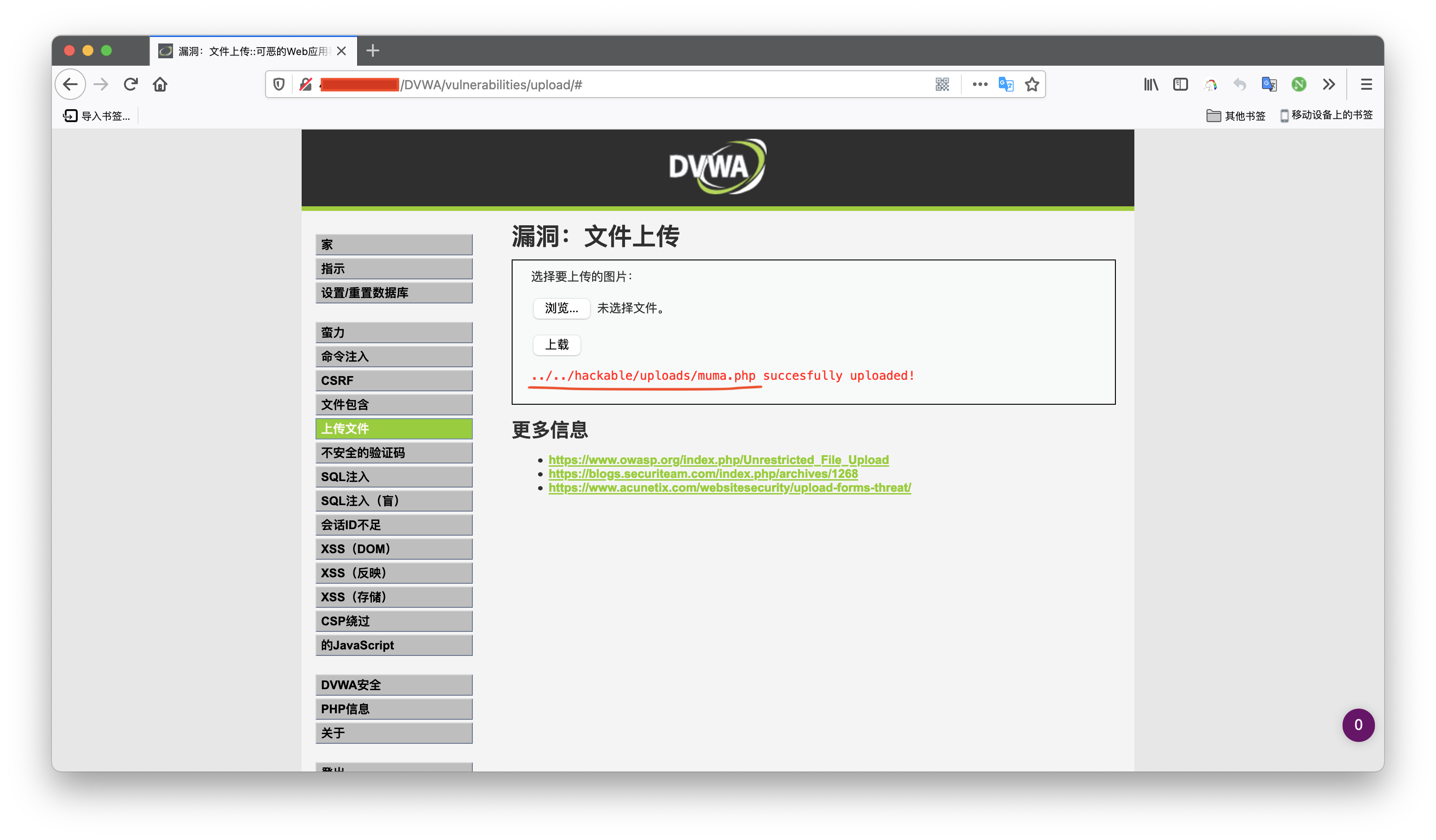Click the tracking protection shield icon
The width and height of the screenshot is (1436, 840).
tap(279, 84)
